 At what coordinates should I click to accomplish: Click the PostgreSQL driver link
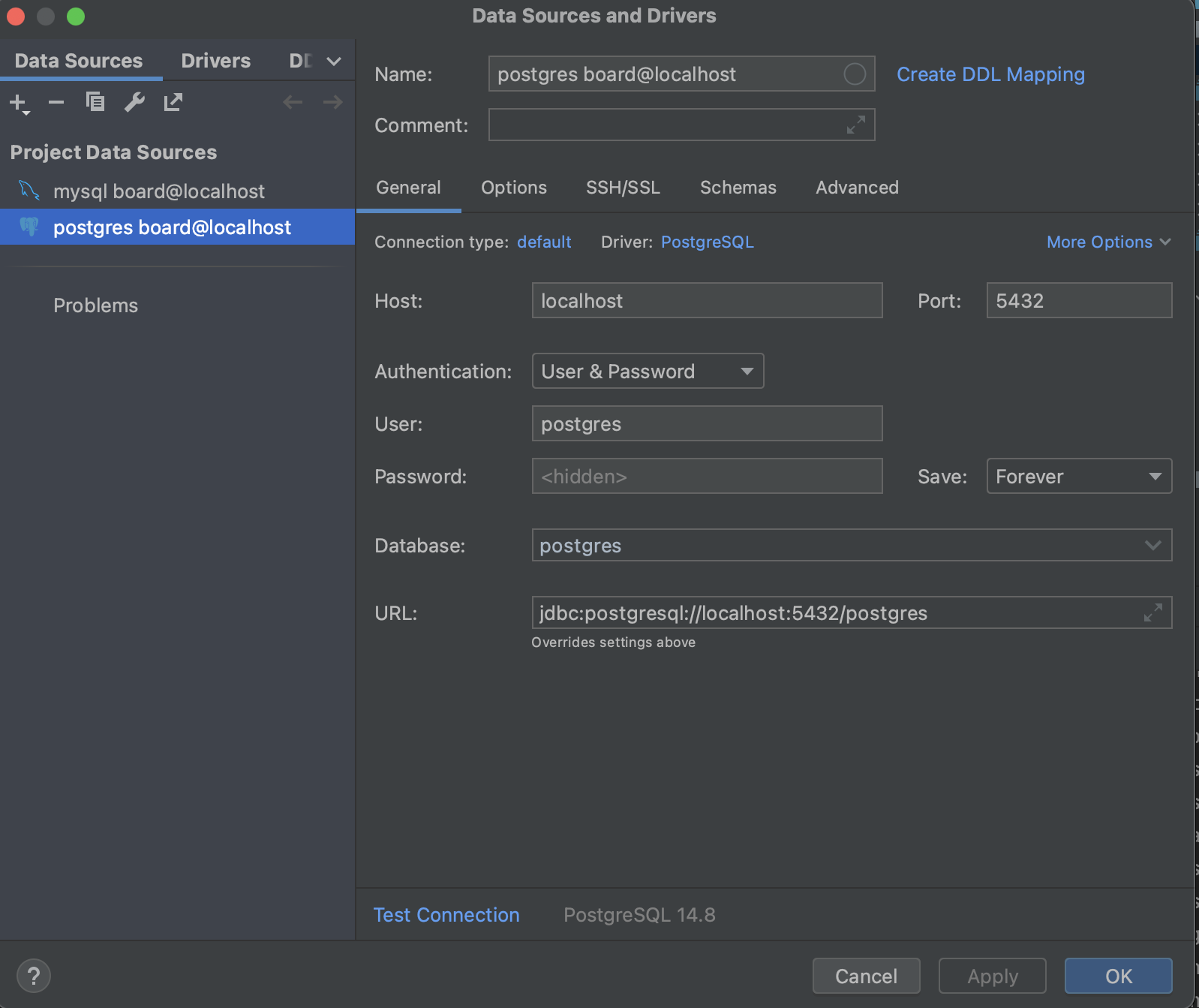click(x=707, y=242)
